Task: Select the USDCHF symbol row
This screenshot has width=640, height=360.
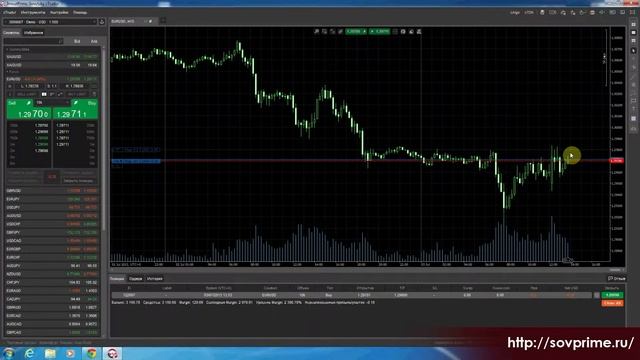Action: (51, 224)
